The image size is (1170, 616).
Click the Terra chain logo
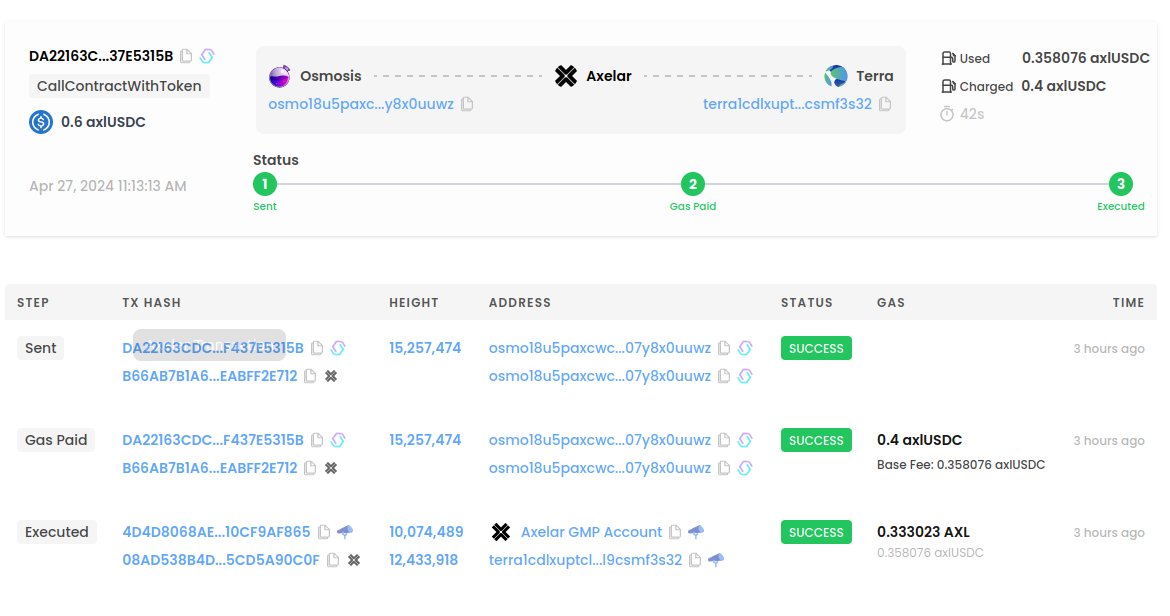coord(836,76)
